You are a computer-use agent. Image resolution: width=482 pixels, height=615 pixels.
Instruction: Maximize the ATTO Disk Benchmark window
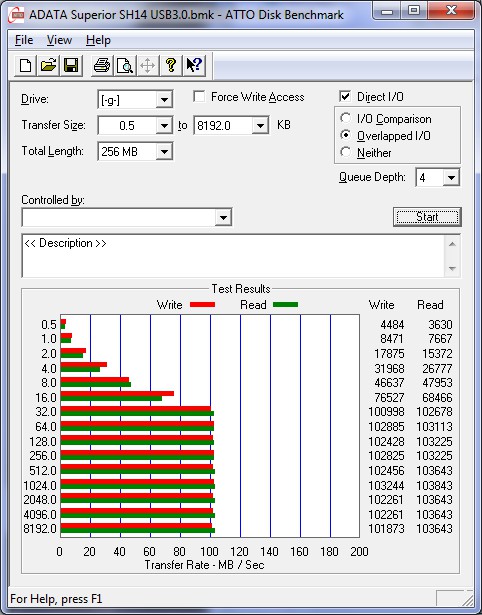(x=414, y=11)
